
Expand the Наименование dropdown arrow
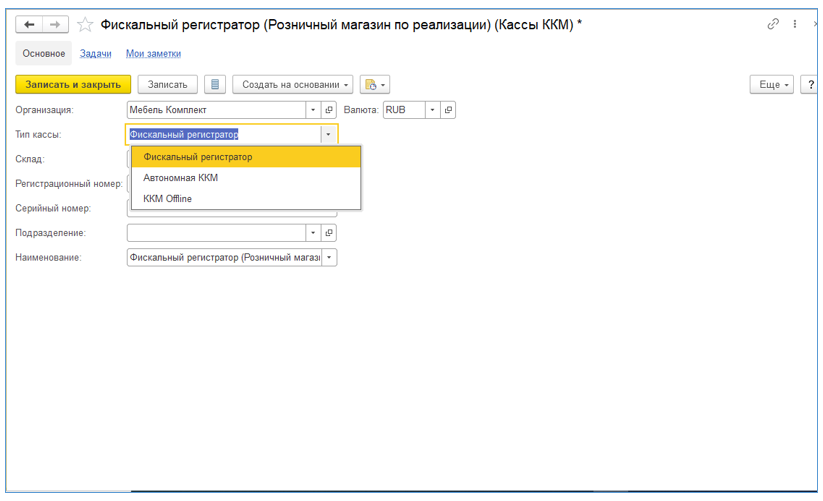pyautogui.click(x=329, y=258)
